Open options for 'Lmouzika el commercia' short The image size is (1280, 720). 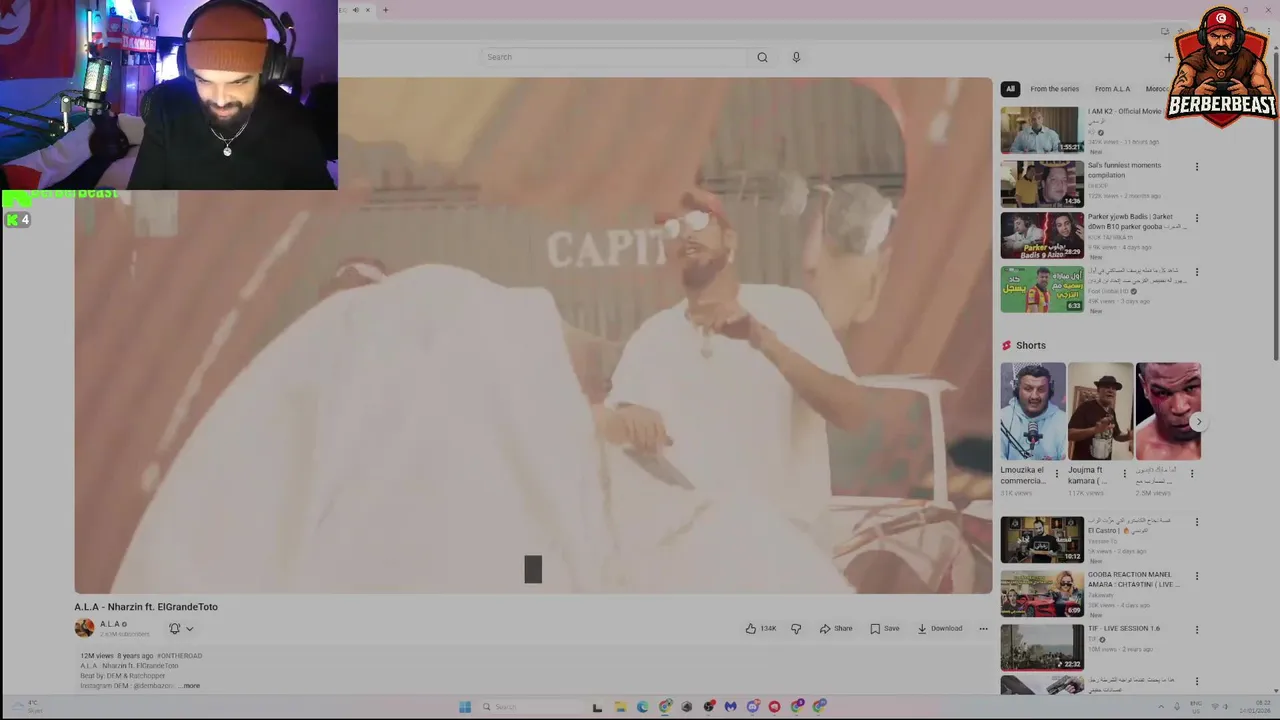(1057, 474)
